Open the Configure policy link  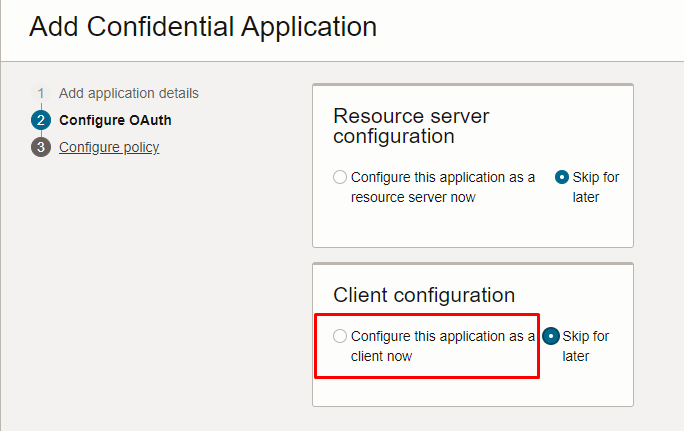[x=109, y=147]
